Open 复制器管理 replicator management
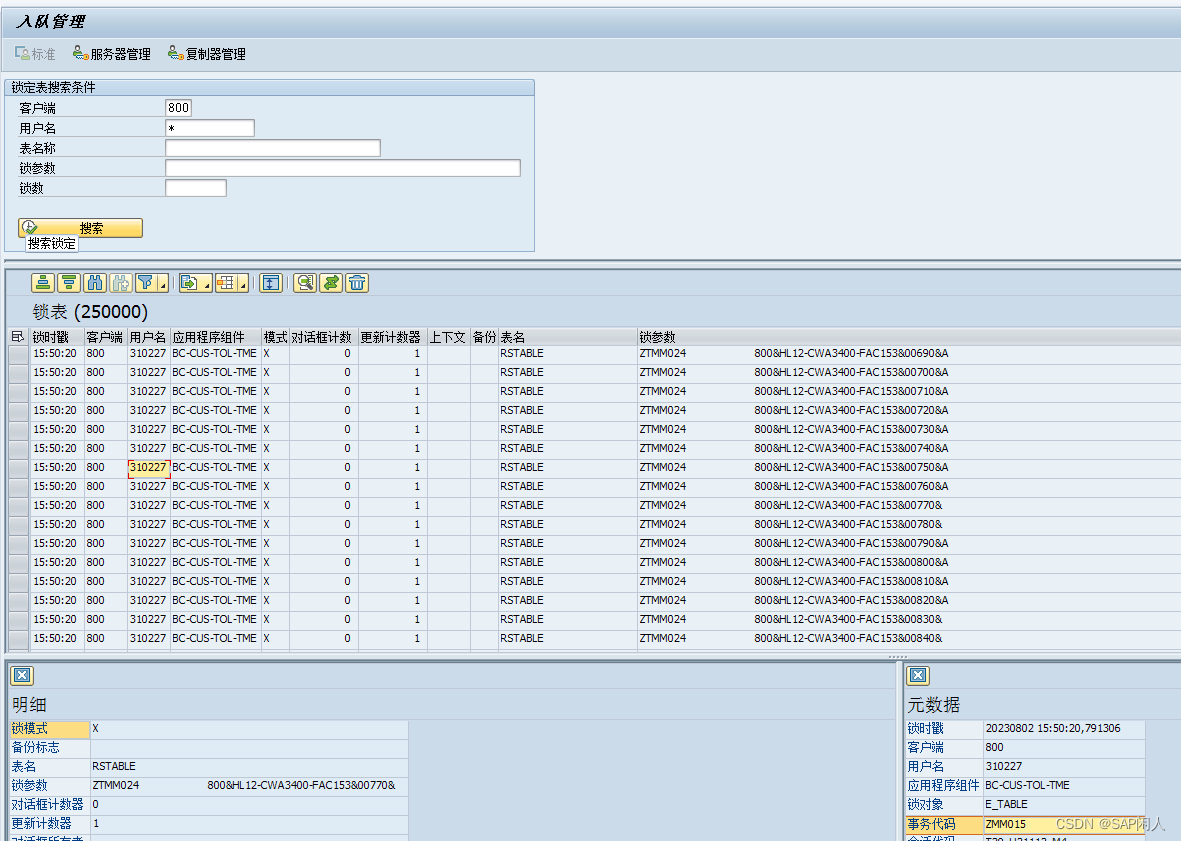Screen dimensions: 1181x841 click(x=207, y=54)
